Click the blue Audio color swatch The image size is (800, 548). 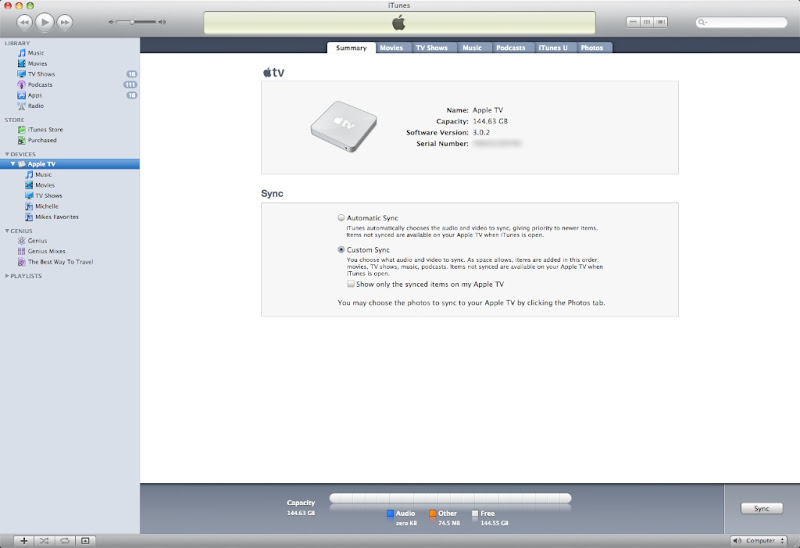click(x=390, y=513)
